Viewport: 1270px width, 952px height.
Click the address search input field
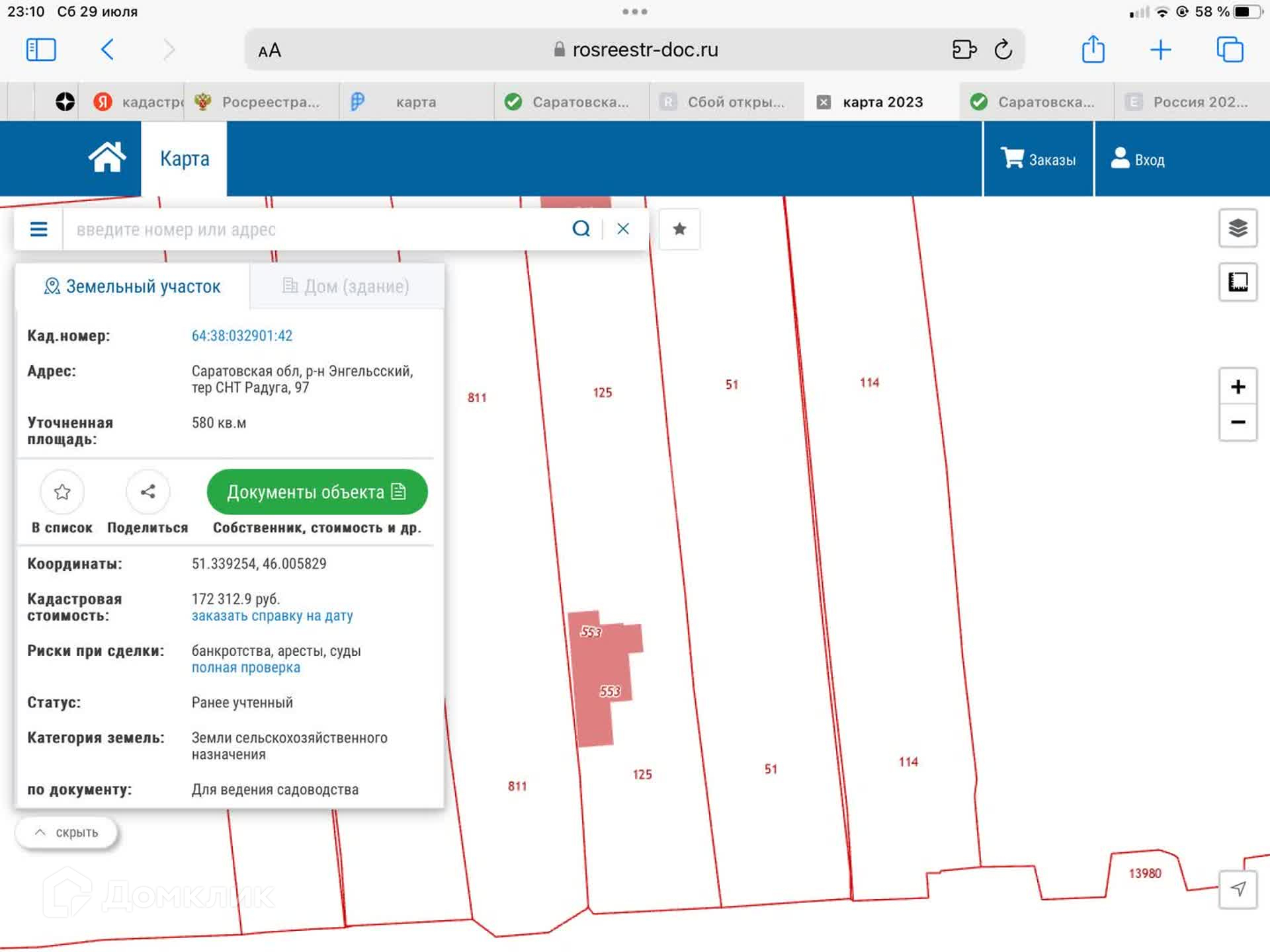tap(317, 229)
